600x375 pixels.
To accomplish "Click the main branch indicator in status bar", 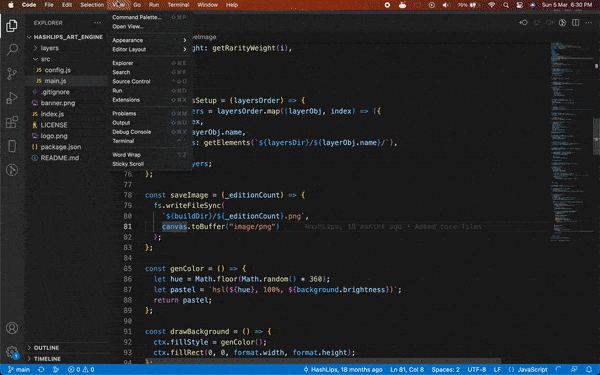I will pos(19,370).
